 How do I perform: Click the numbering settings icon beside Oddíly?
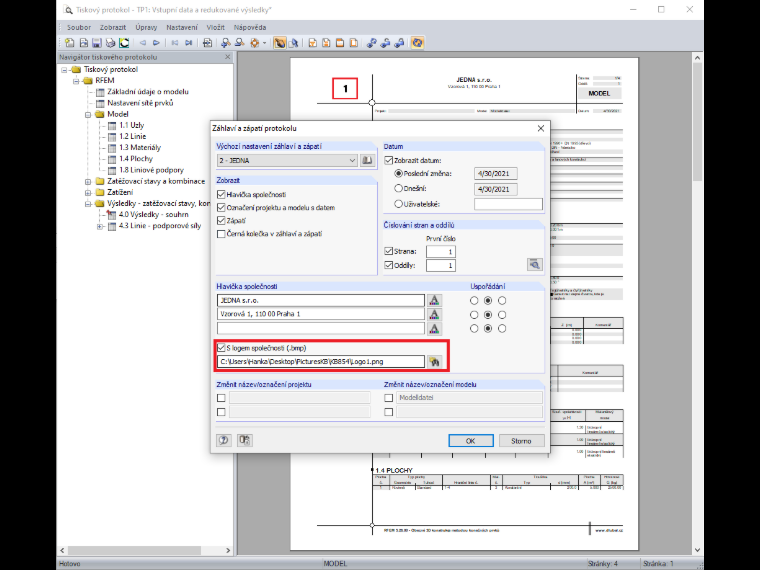tap(535, 265)
